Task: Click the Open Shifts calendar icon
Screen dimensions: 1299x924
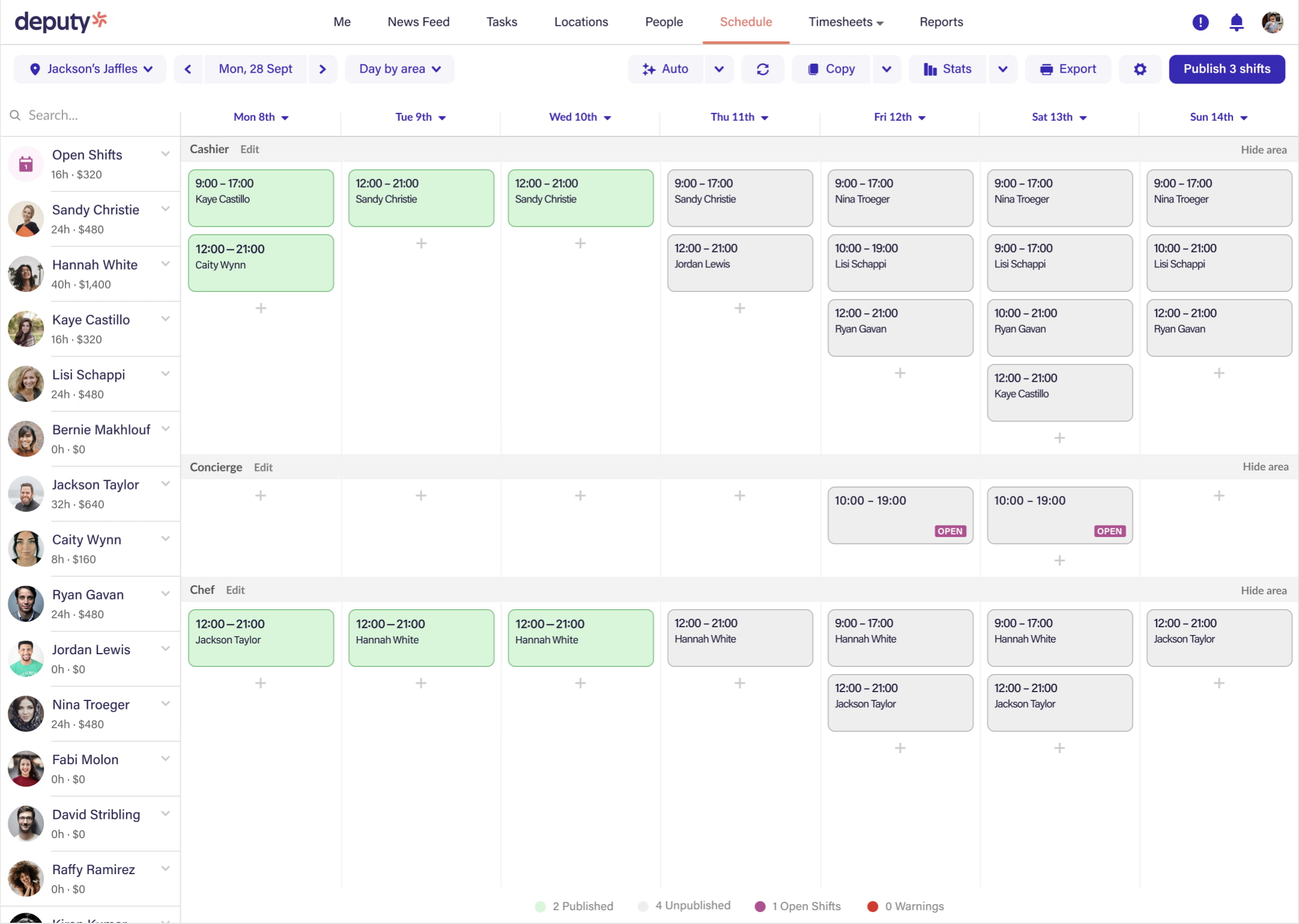Action: 26,164
